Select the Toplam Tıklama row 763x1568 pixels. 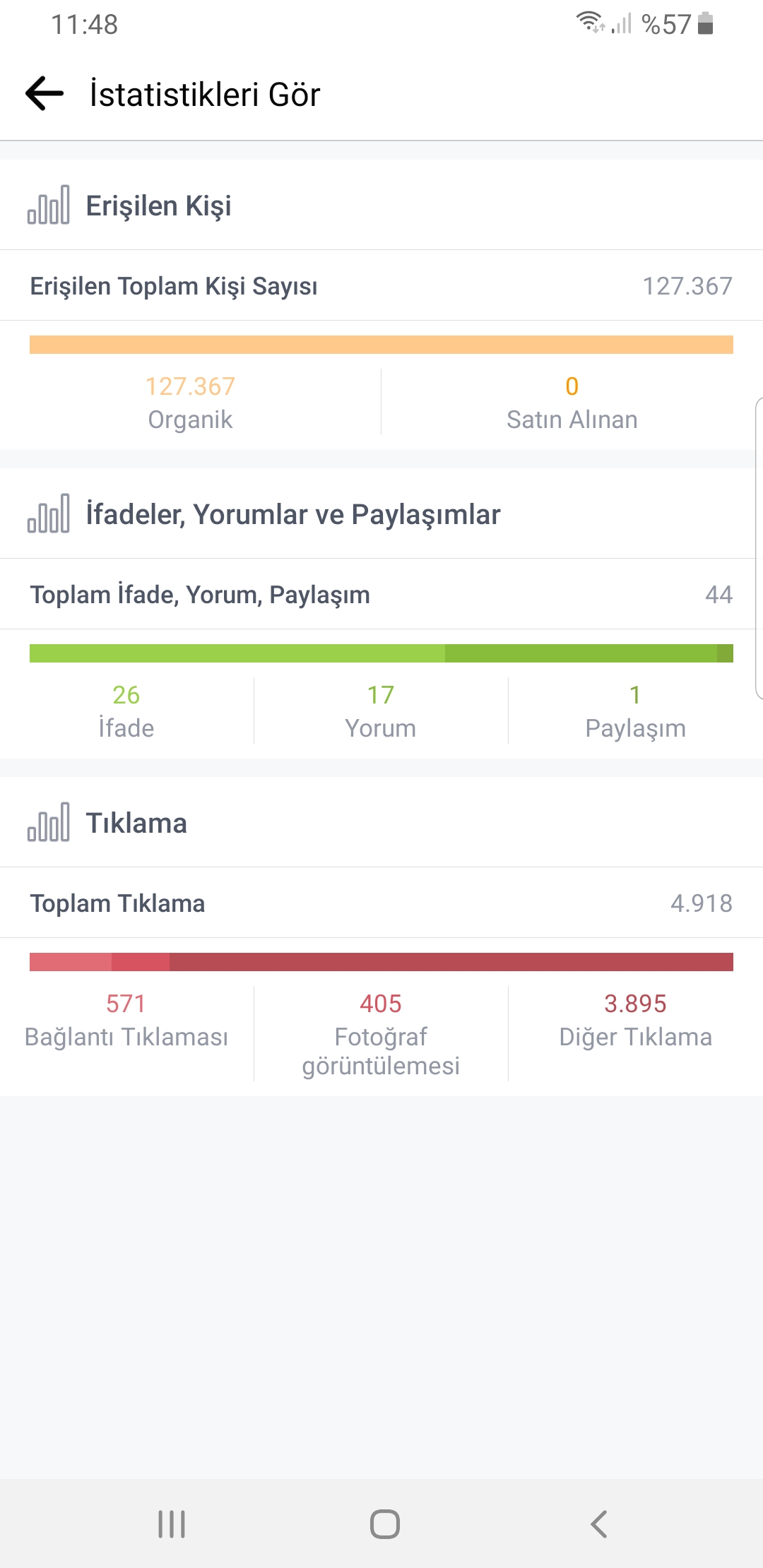click(x=381, y=903)
